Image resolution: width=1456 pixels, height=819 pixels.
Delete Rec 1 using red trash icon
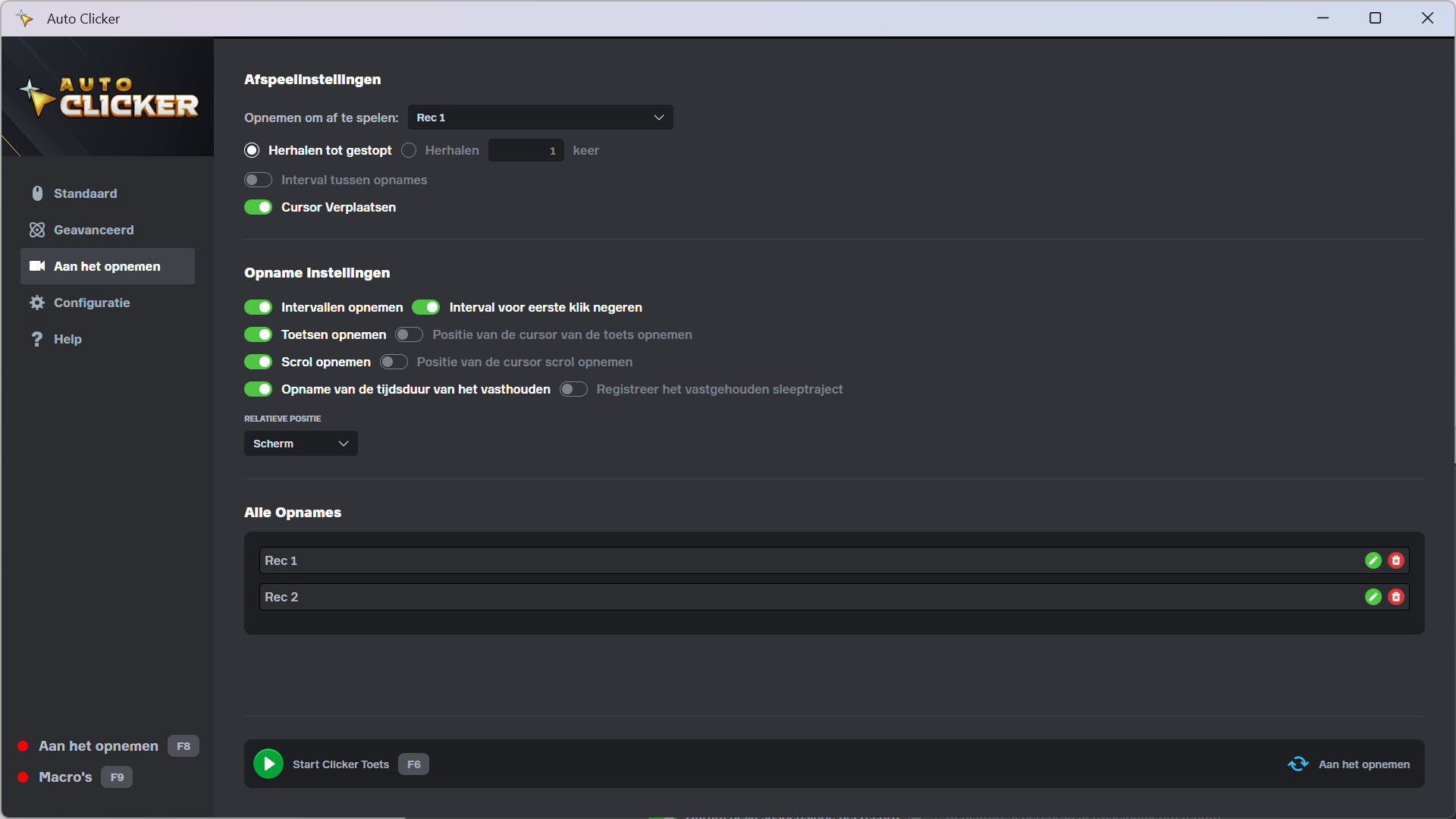[x=1396, y=560]
